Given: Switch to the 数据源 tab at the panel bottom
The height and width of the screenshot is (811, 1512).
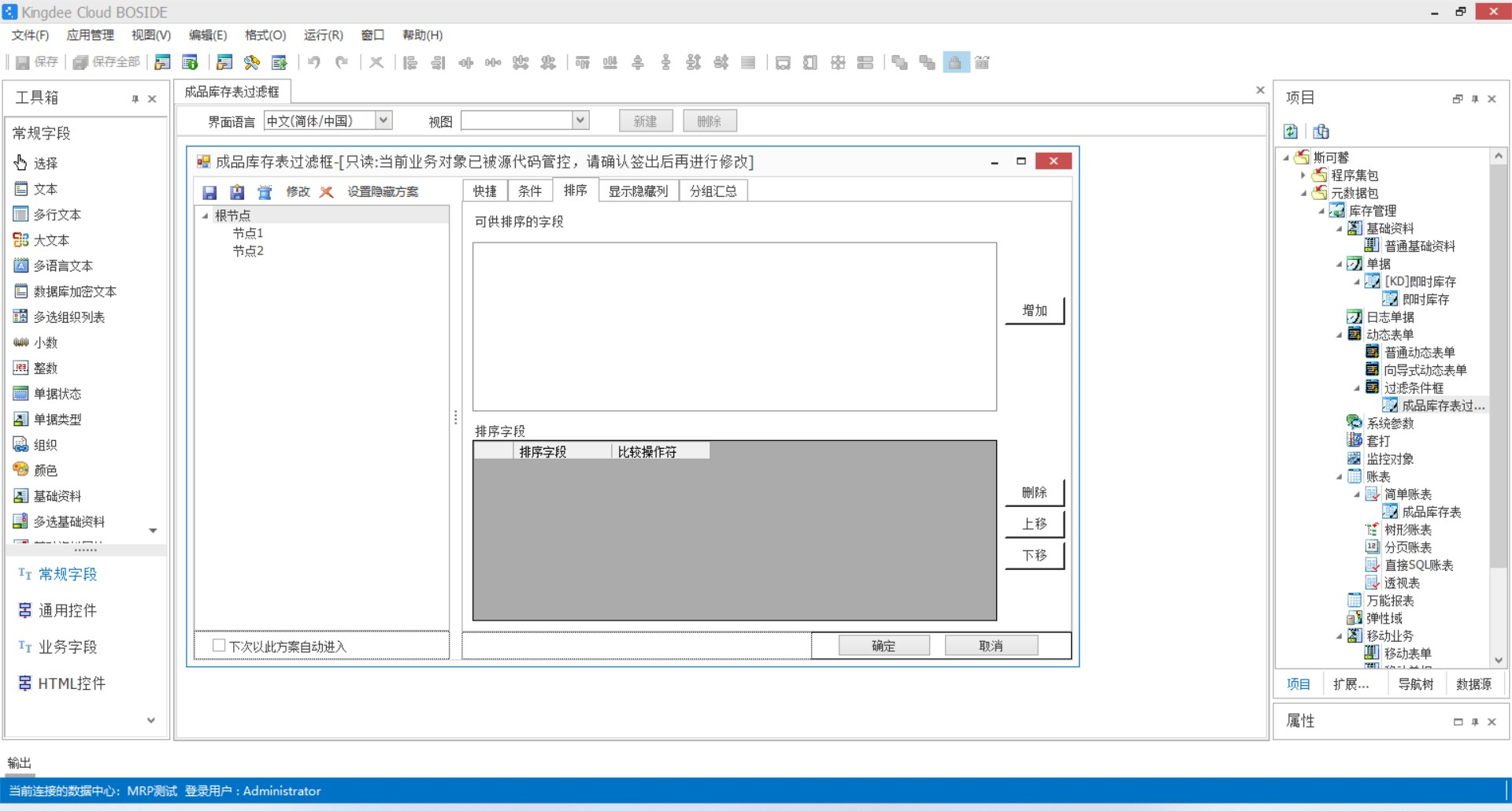Looking at the screenshot, I should [x=1474, y=684].
